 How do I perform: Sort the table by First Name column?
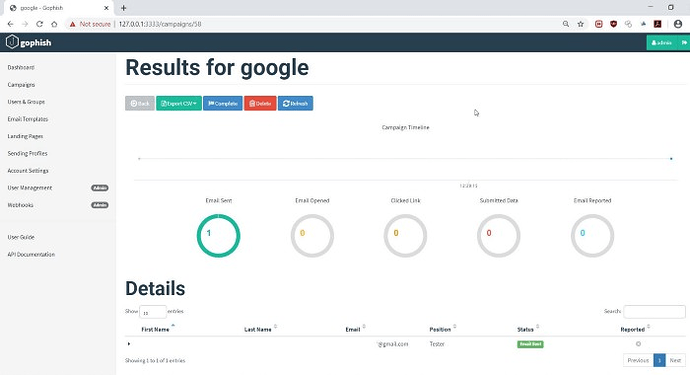tap(155, 329)
